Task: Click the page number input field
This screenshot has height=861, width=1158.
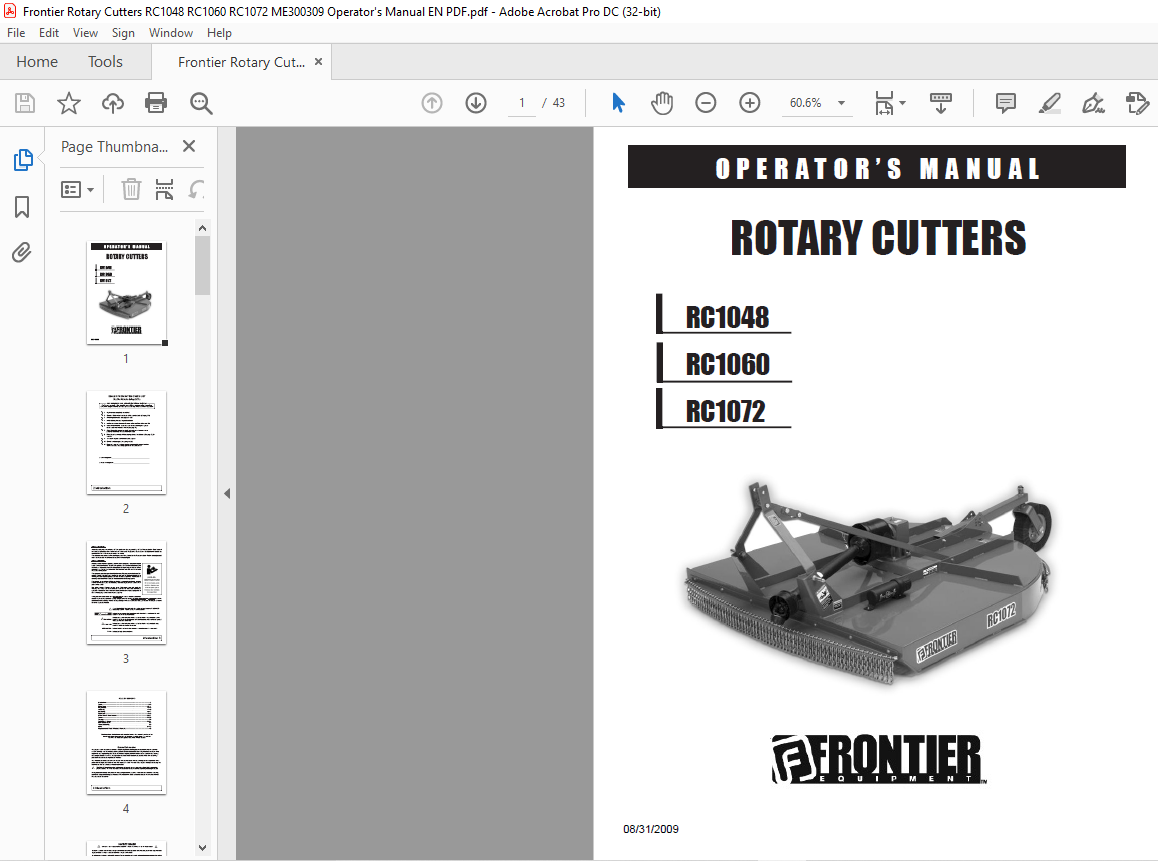Action: pyautogui.click(x=521, y=103)
